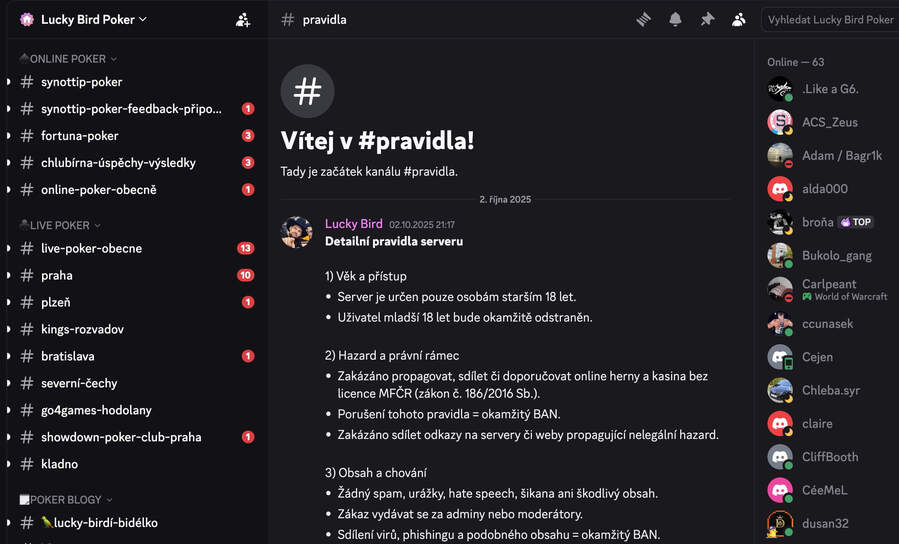Image resolution: width=899 pixels, height=544 pixels.
Task: Collapse the POKER BLOGY category
Action: coord(66,499)
